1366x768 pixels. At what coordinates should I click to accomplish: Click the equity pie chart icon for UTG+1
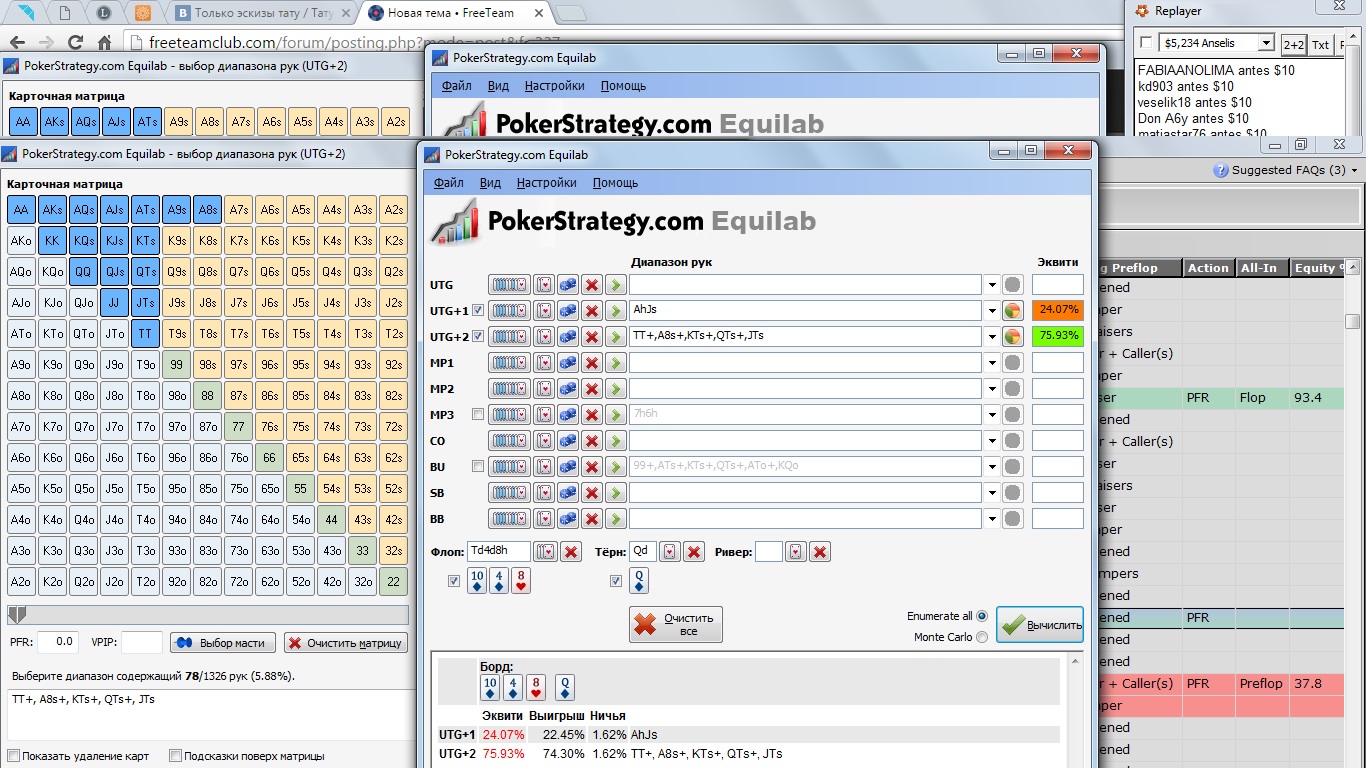pyautogui.click(x=1013, y=311)
